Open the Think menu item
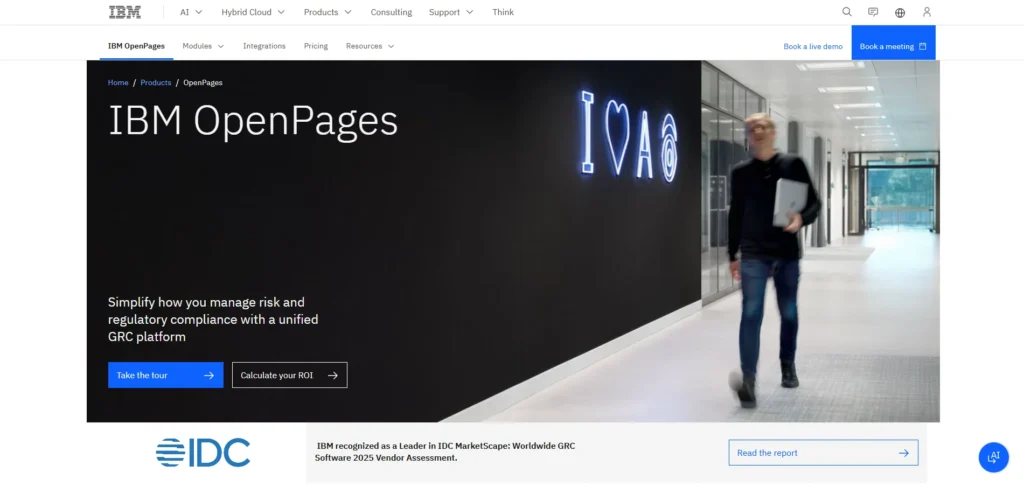1024x486 pixels. [x=503, y=12]
